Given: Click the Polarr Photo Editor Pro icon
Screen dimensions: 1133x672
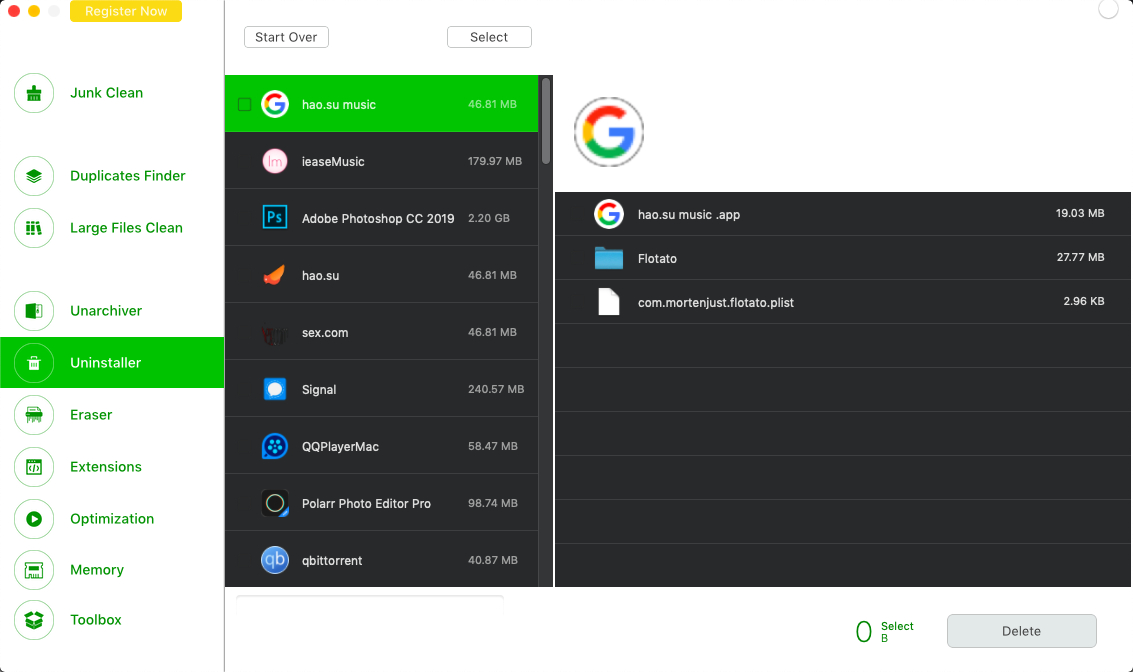Looking at the screenshot, I should point(275,503).
